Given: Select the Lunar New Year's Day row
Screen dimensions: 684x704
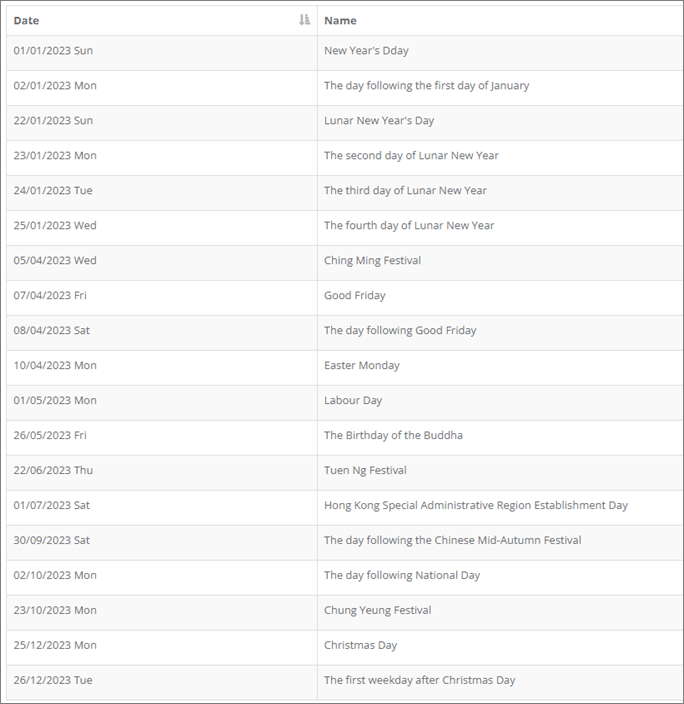Looking at the screenshot, I should coord(379,121).
